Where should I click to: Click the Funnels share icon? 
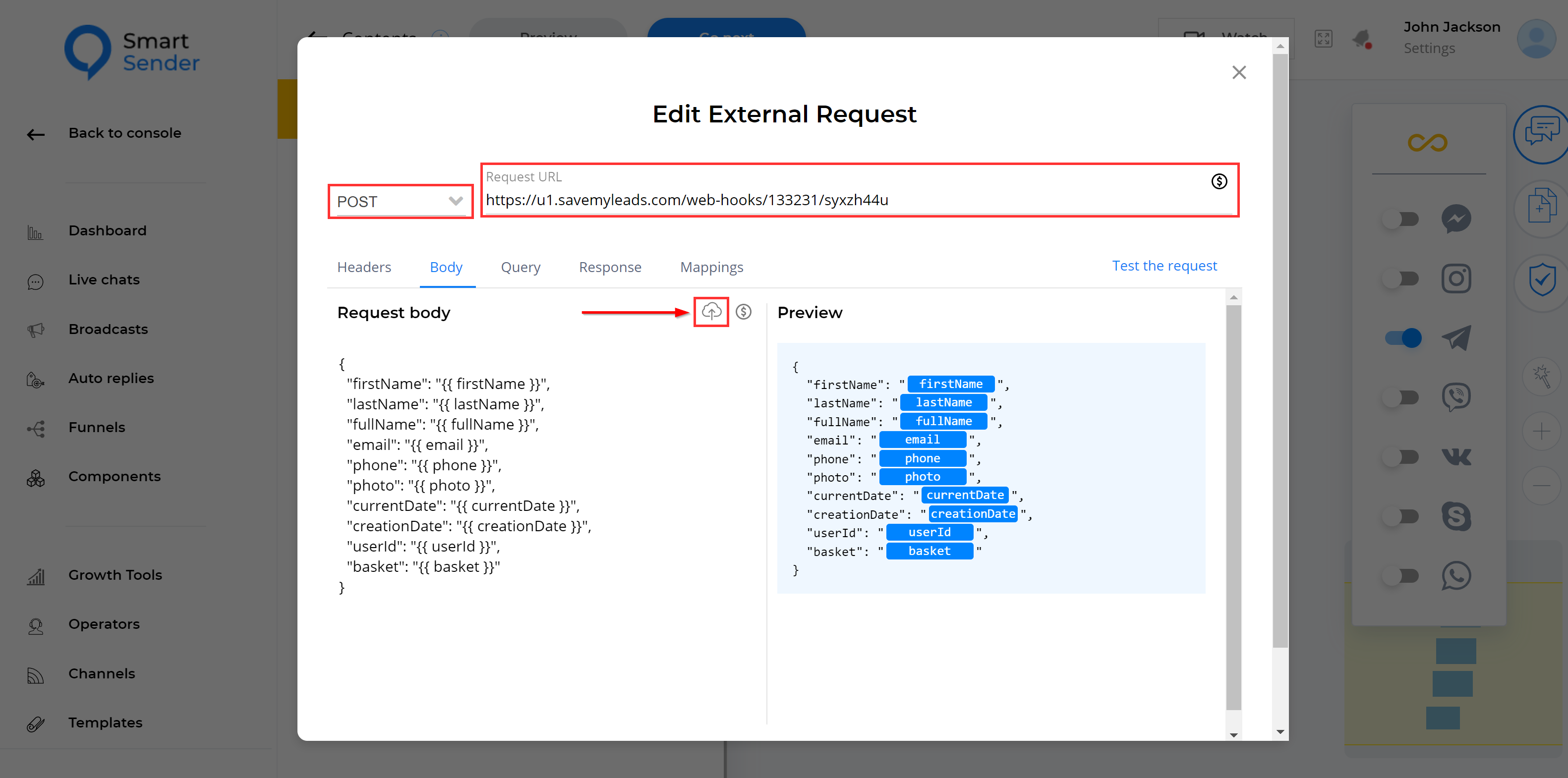coord(35,429)
